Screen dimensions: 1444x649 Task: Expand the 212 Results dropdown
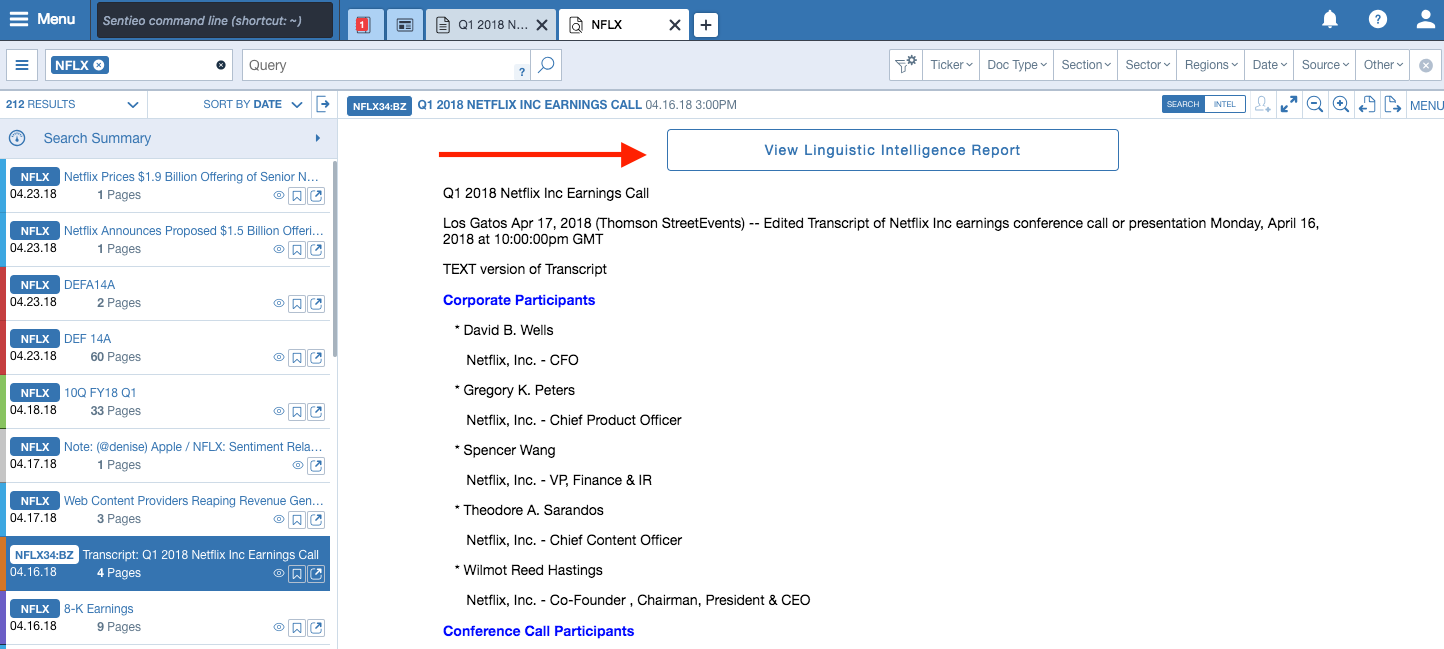(73, 104)
